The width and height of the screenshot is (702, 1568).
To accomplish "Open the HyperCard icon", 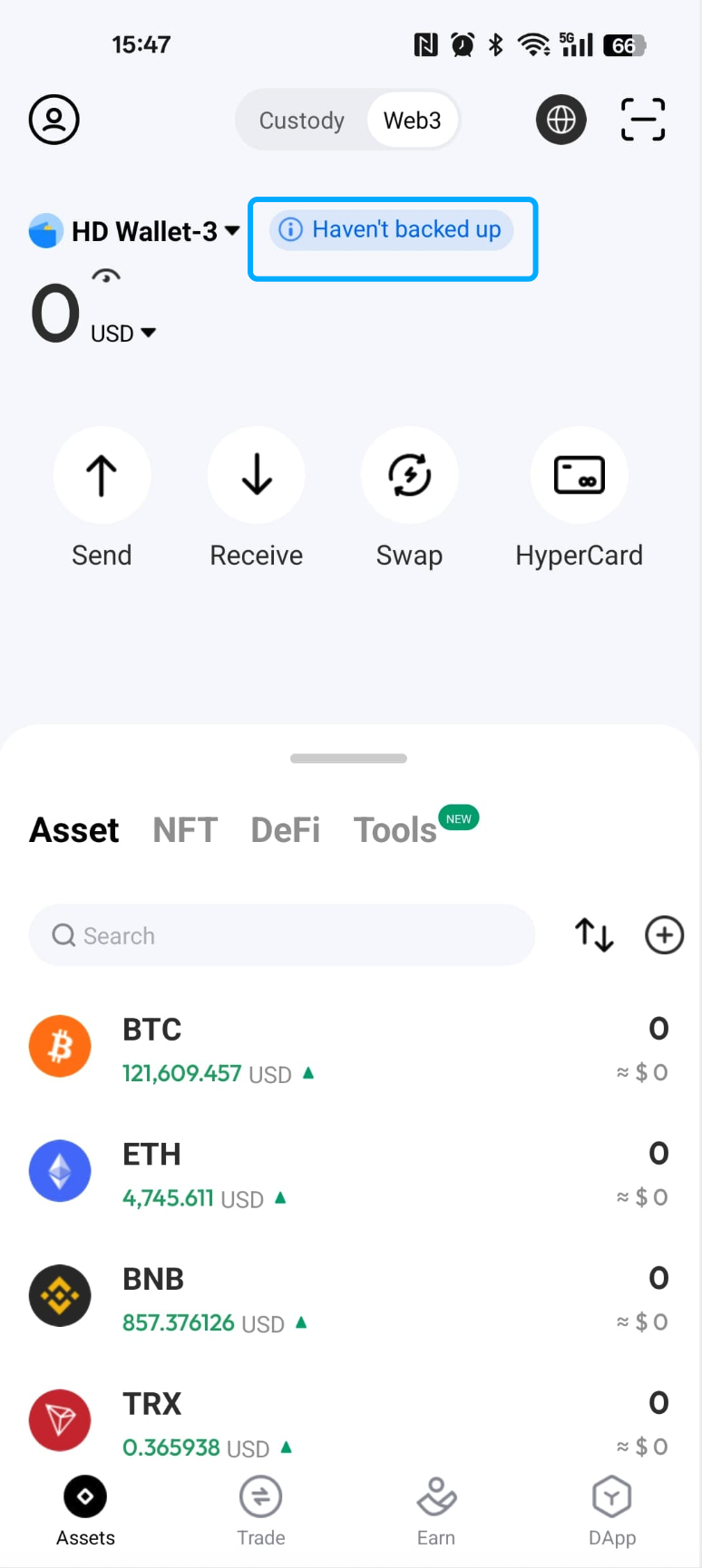I will (579, 475).
